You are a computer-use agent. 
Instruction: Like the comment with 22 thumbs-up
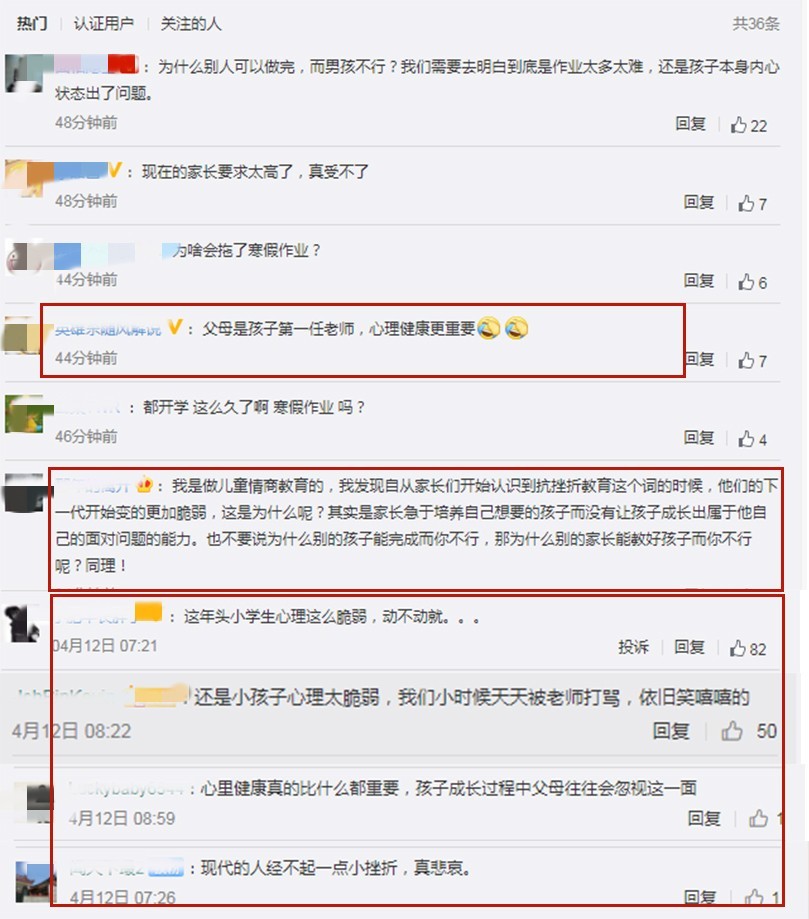click(x=738, y=125)
